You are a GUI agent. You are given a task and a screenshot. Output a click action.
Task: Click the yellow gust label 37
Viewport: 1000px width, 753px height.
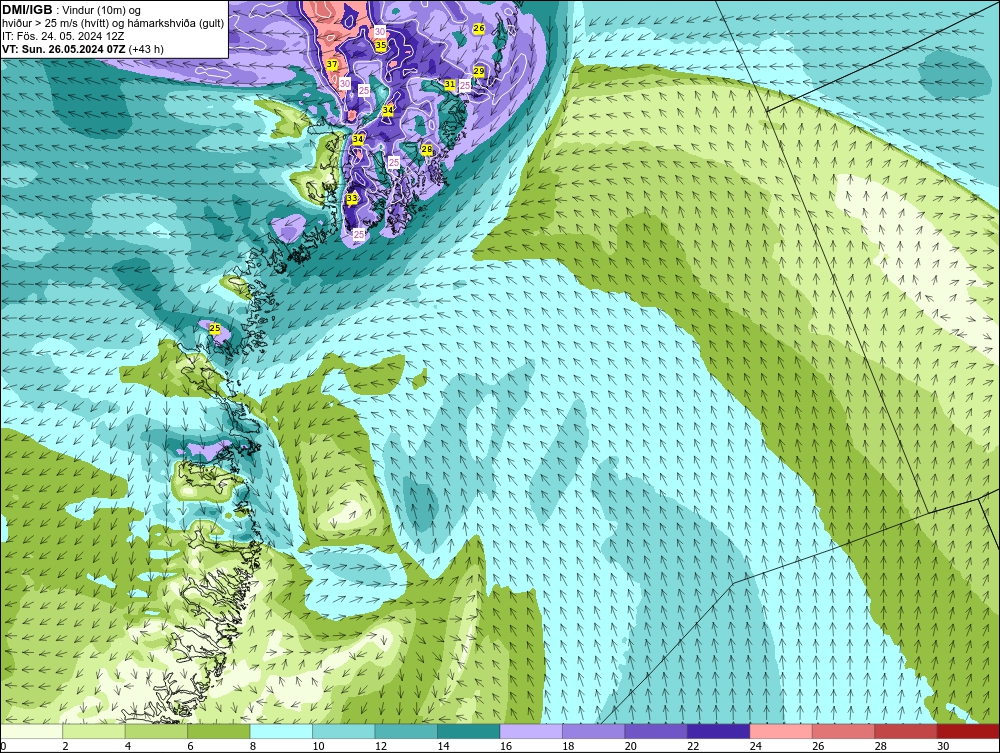pos(332,64)
